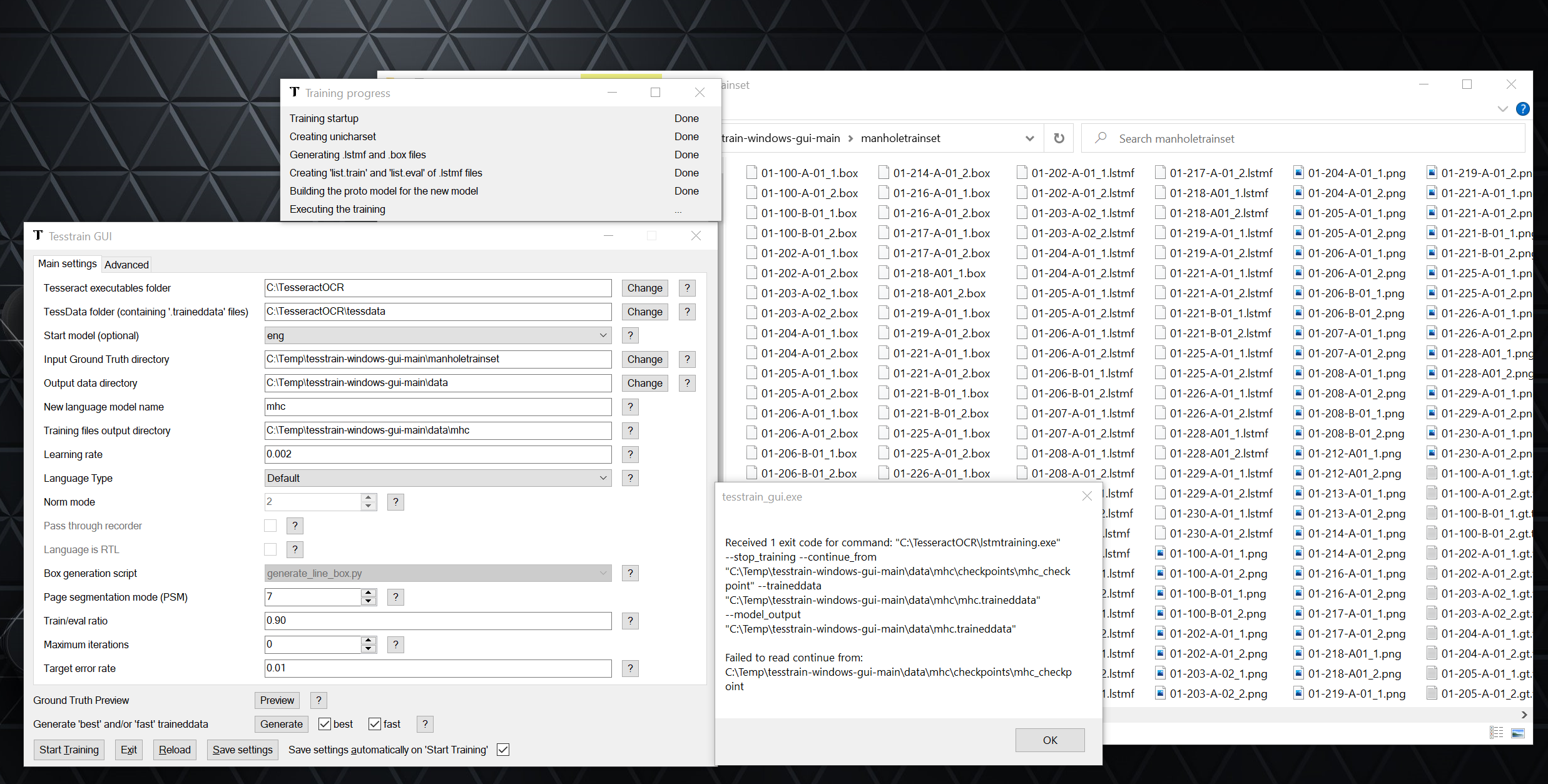Click the Generate button
This screenshot has width=1548, height=784.
(282, 724)
